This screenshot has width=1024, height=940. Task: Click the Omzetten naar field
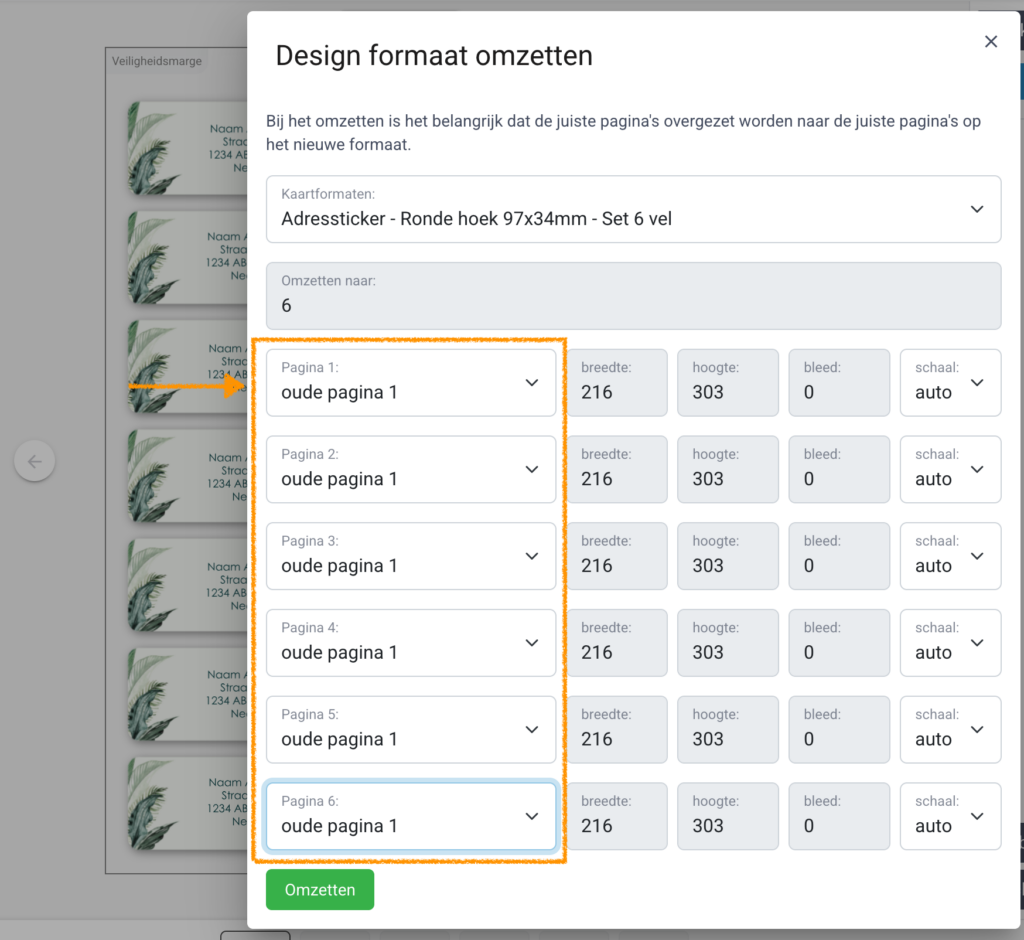(x=633, y=296)
